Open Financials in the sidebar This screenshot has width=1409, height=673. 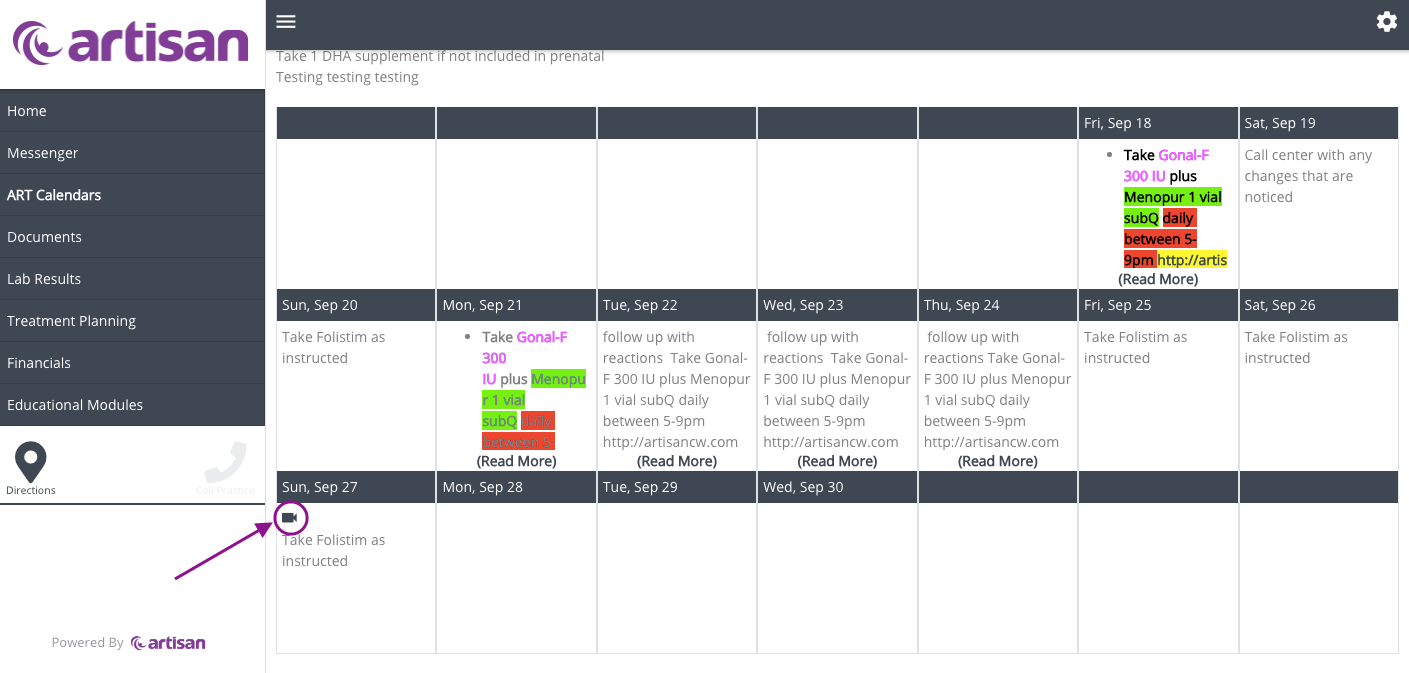132,363
